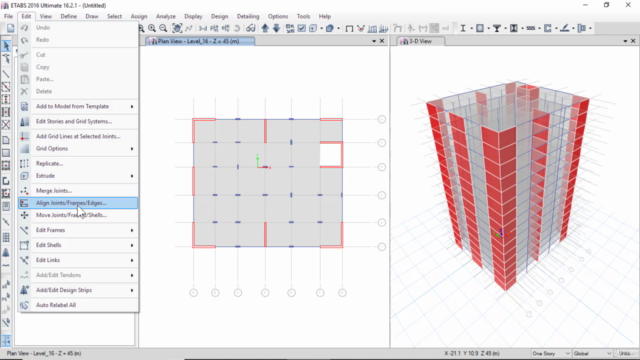640x360 pixels.
Task: Choose Move Joints/Frames/Shells menu item
Action: point(78,215)
